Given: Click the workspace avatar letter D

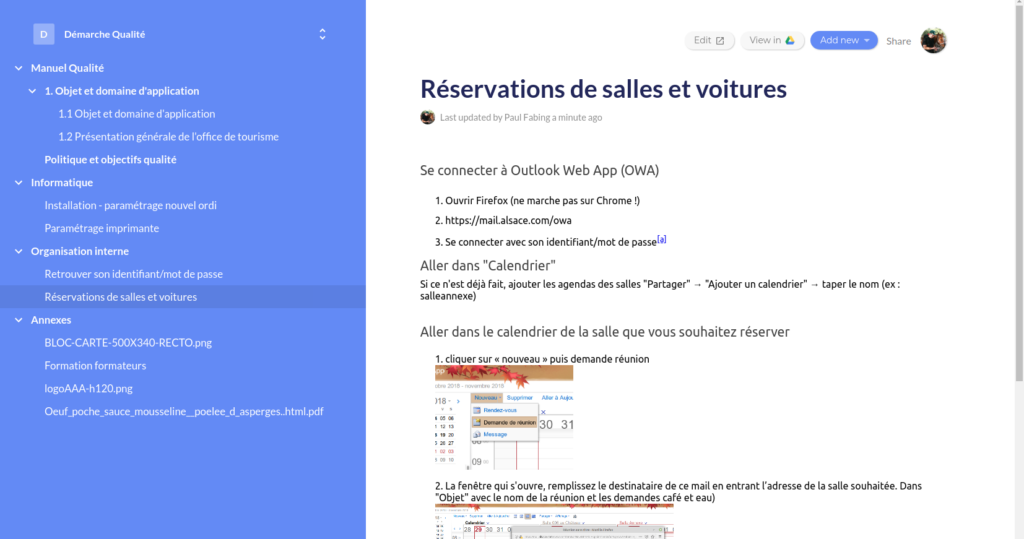Looking at the screenshot, I should click(44, 34).
